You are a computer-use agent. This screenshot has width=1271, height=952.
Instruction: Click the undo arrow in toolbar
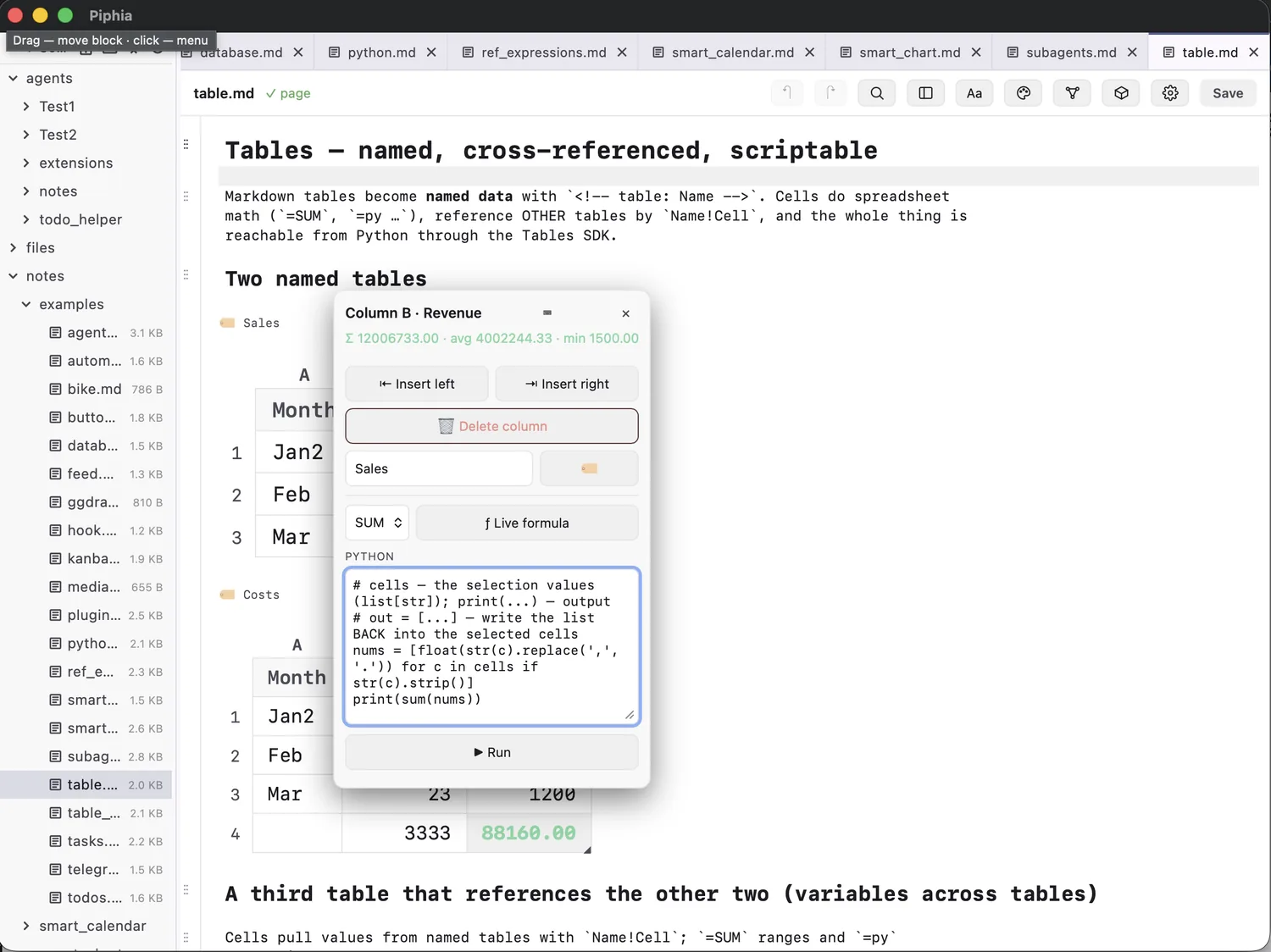point(786,93)
